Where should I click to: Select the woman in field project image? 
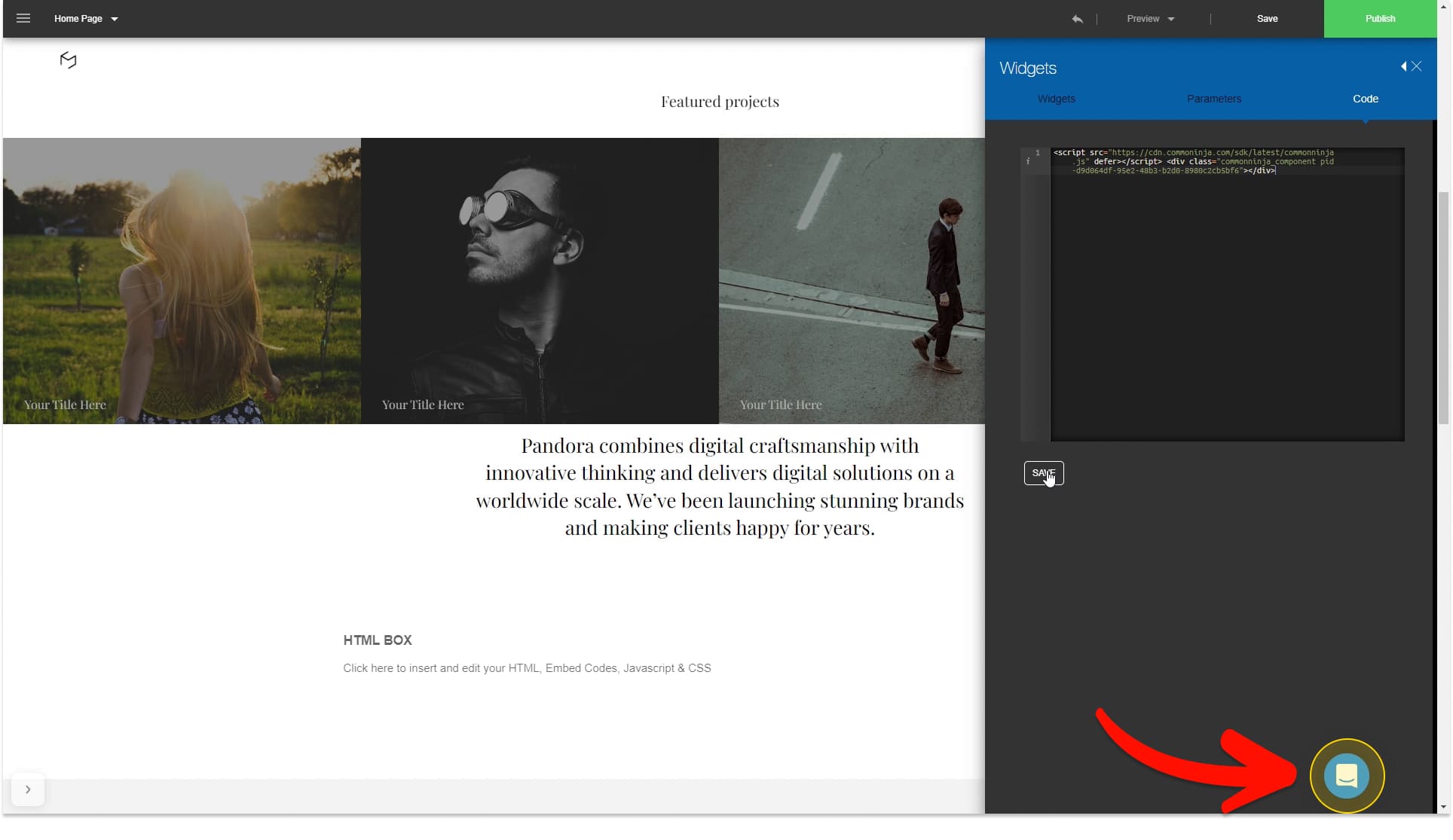(x=182, y=280)
